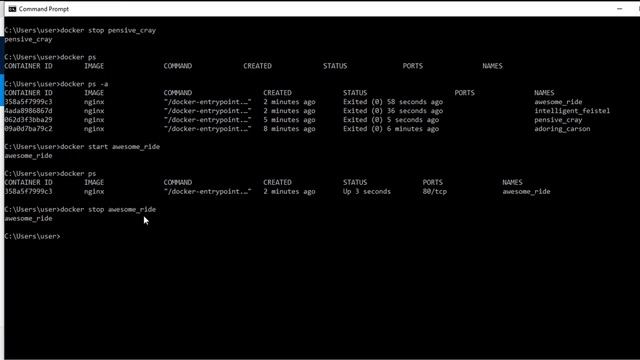Click the name 'adoring_carson'
This screenshot has width=640, height=360.
coord(562,129)
